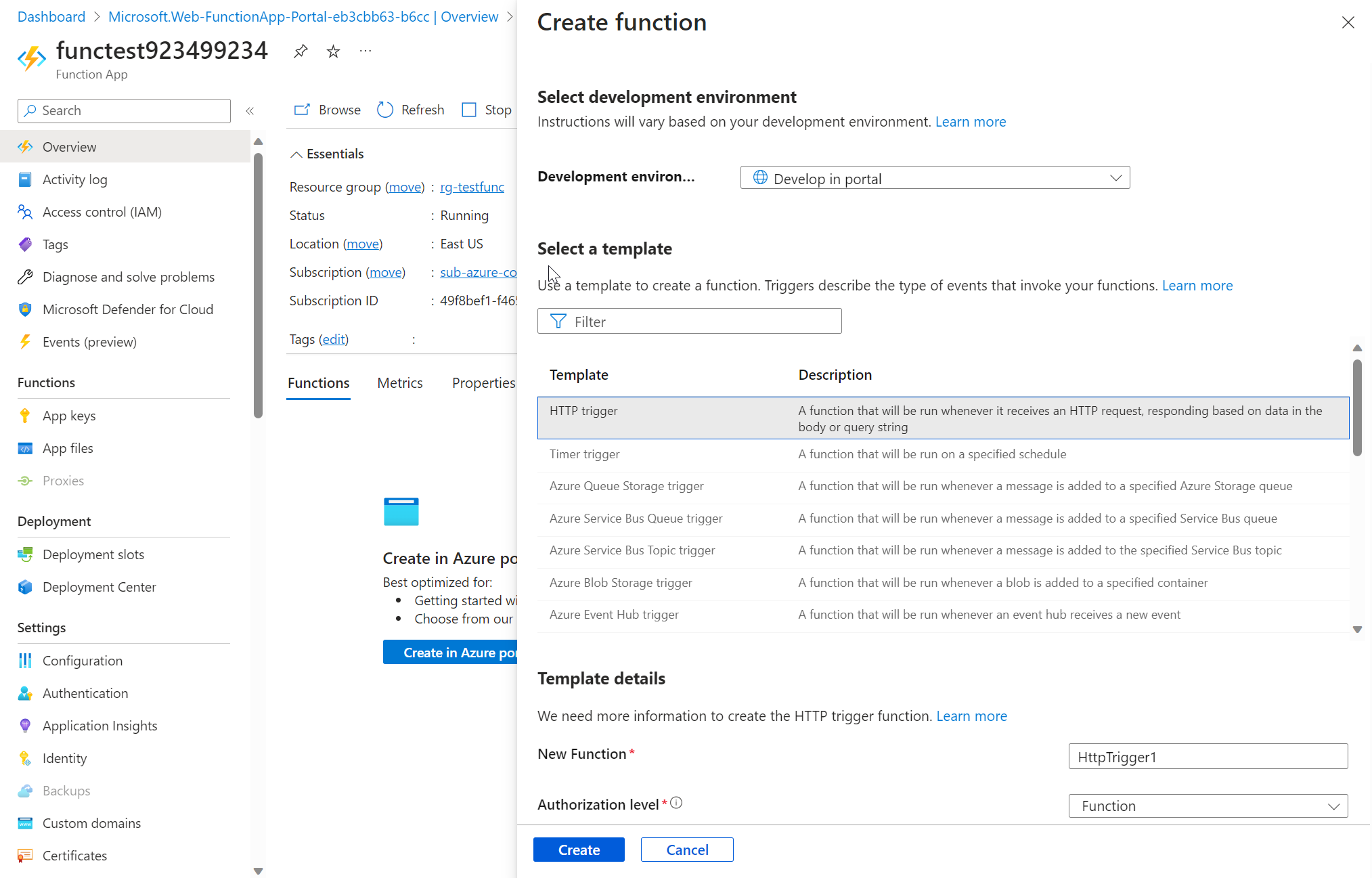Open the more options ellipsis beside the app title

pos(366,51)
